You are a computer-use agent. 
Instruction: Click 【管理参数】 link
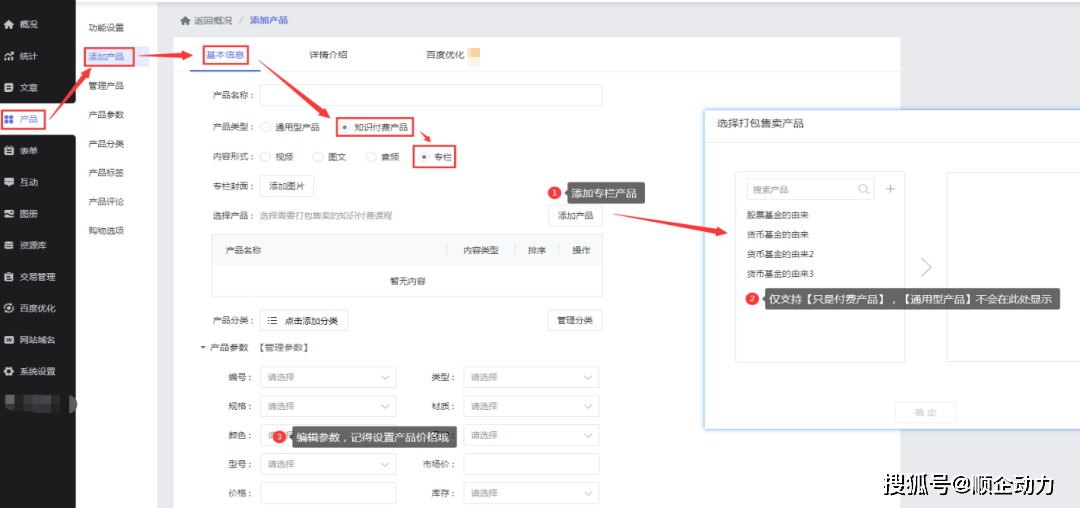[283, 348]
